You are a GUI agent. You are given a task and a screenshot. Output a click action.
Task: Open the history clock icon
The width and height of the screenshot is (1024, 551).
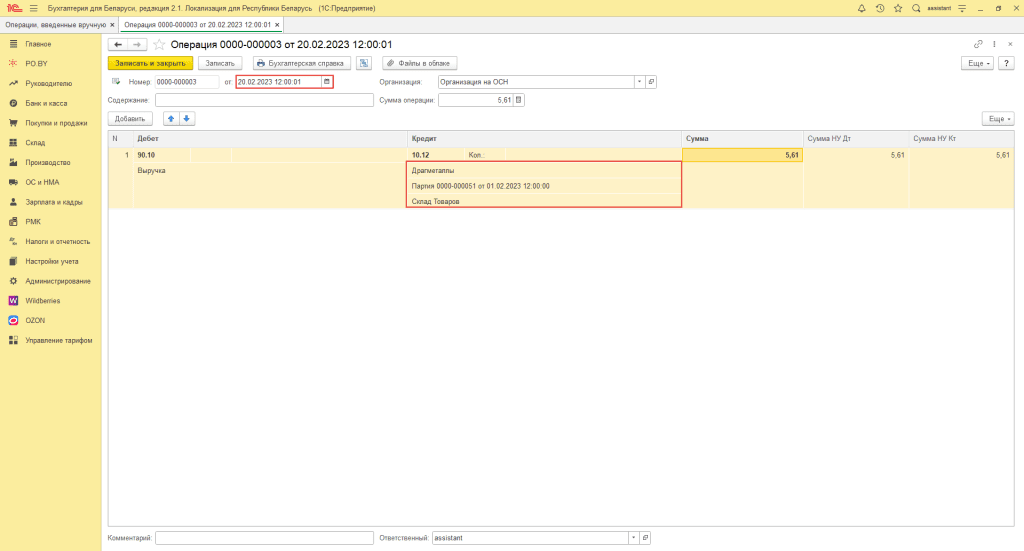(x=879, y=8)
